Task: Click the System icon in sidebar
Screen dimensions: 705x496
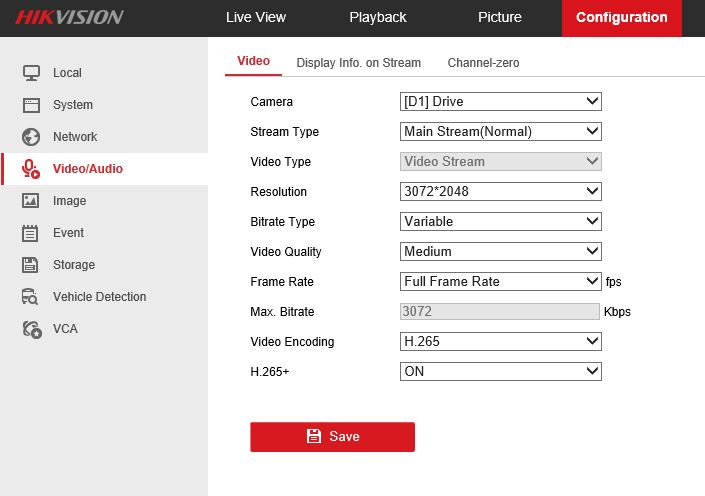Action: [31, 105]
